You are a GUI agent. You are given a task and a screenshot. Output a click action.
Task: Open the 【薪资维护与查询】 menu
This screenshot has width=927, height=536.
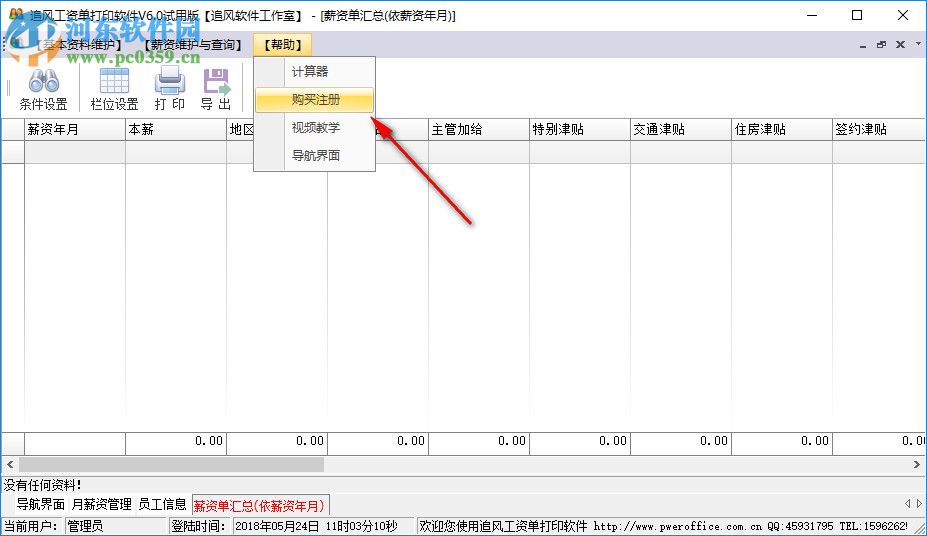pos(193,45)
